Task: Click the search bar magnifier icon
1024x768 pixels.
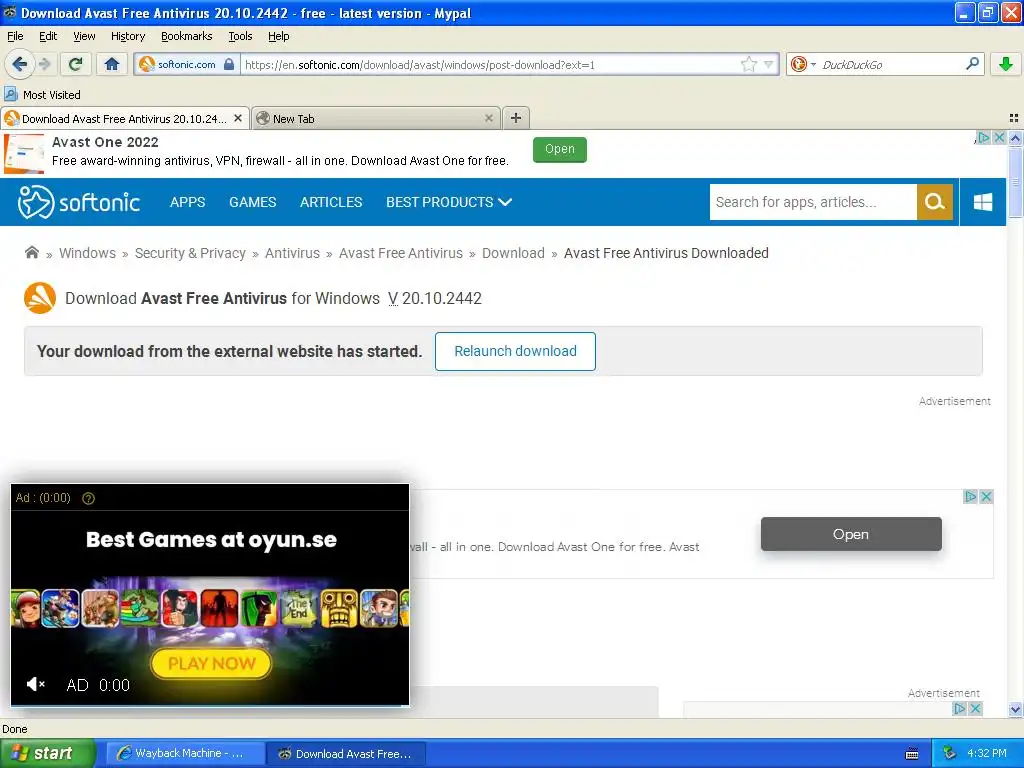Action: click(972, 64)
